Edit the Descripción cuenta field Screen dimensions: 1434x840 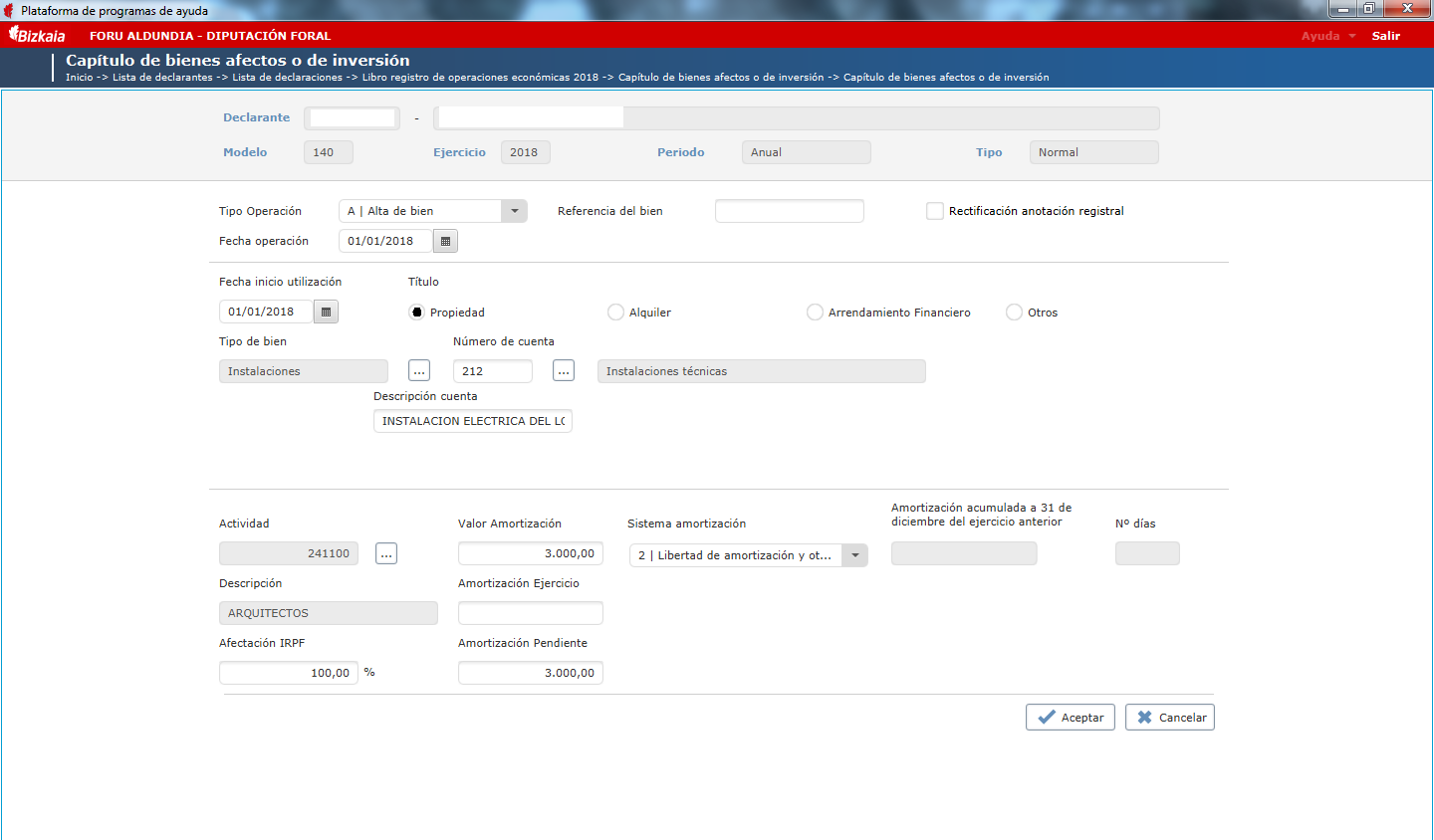[x=473, y=421]
